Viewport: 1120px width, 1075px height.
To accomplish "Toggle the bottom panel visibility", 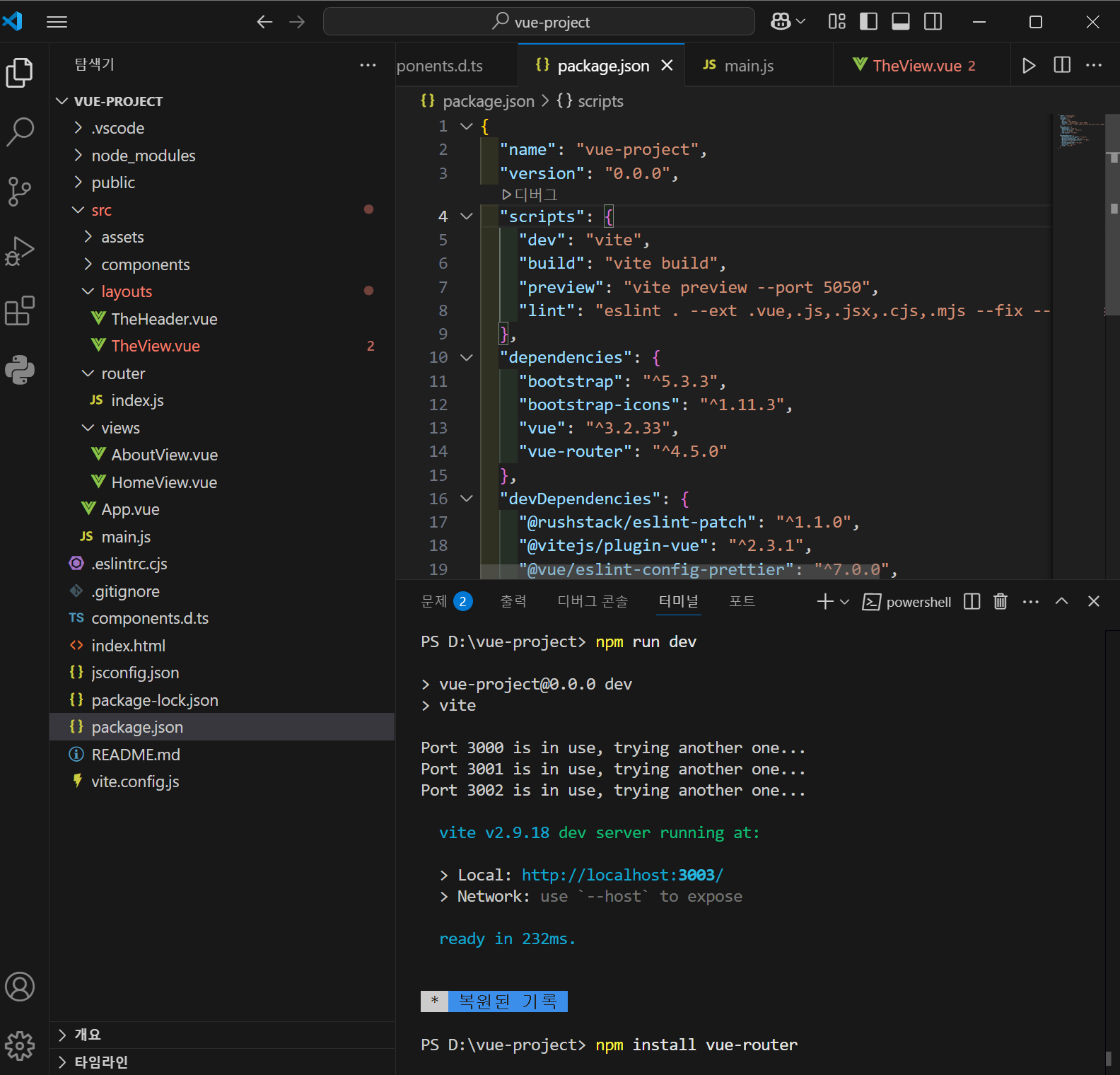I will [901, 22].
